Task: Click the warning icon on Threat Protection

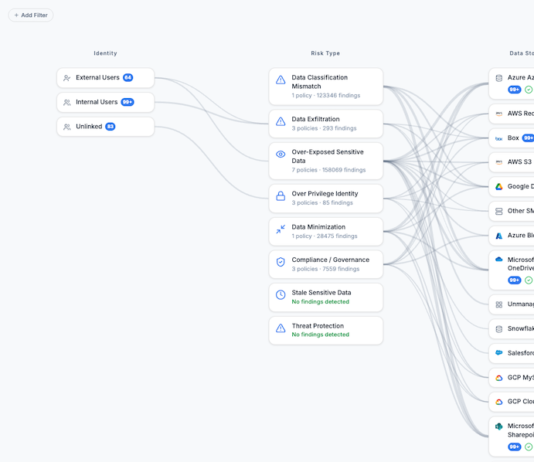Action: coord(280,328)
